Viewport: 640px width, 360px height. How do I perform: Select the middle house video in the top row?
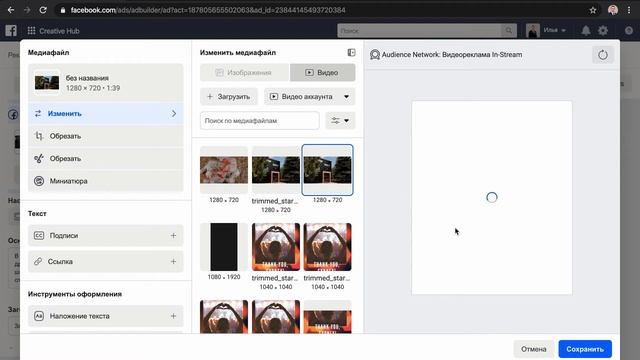[276, 170]
